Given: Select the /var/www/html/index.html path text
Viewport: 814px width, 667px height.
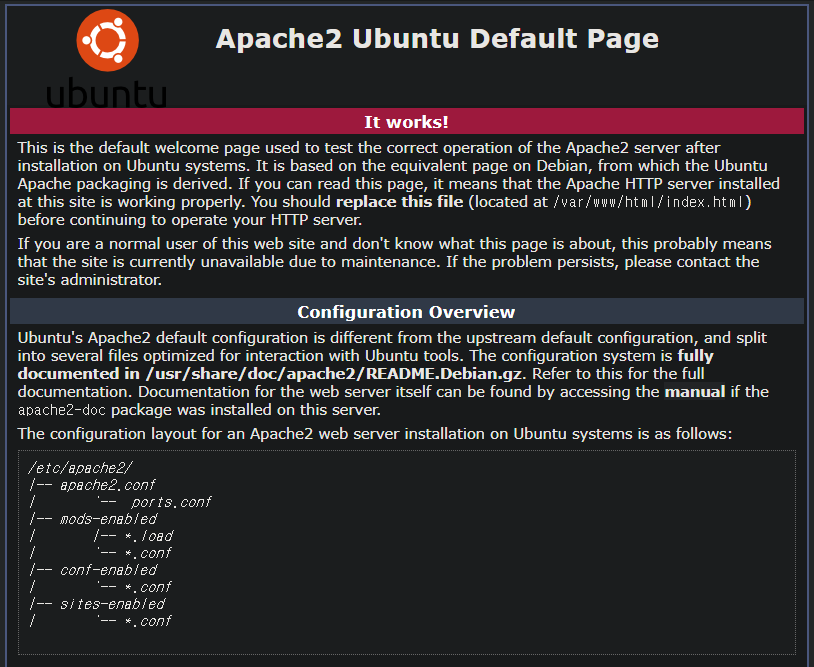Looking at the screenshot, I should (x=649, y=202).
